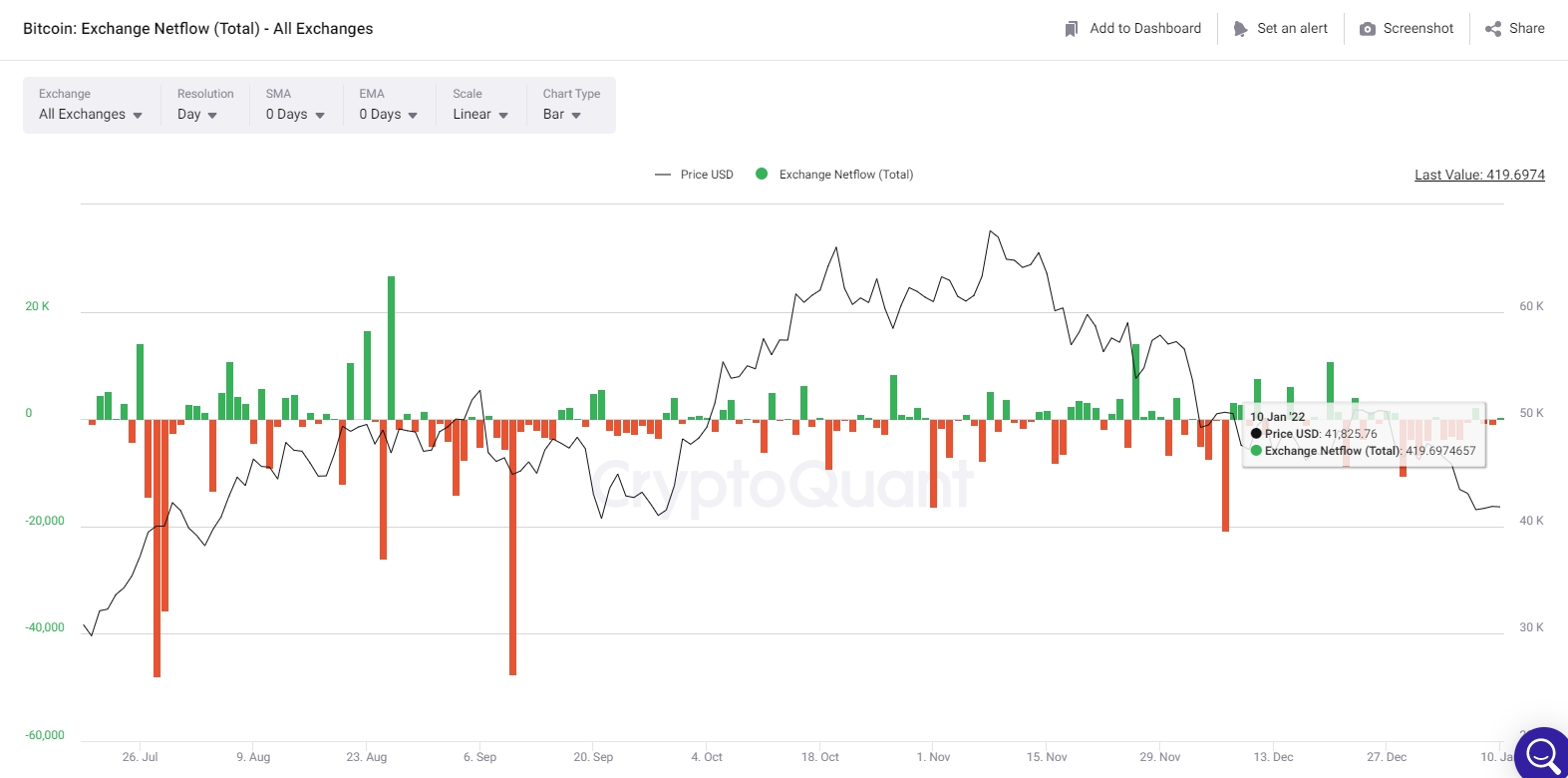Click the Share icon
The image size is (1568, 778).
tap(1493, 29)
